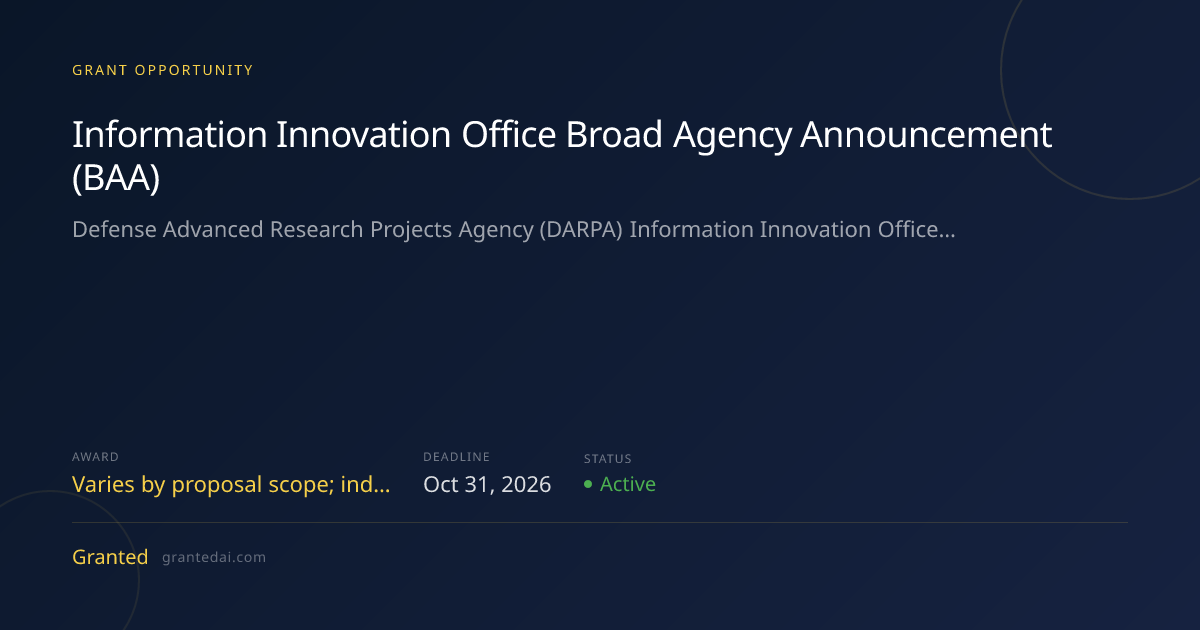The height and width of the screenshot is (630, 1200).
Task: Click the 'GRANT OPPORTUNITY' label
Action: tap(163, 70)
